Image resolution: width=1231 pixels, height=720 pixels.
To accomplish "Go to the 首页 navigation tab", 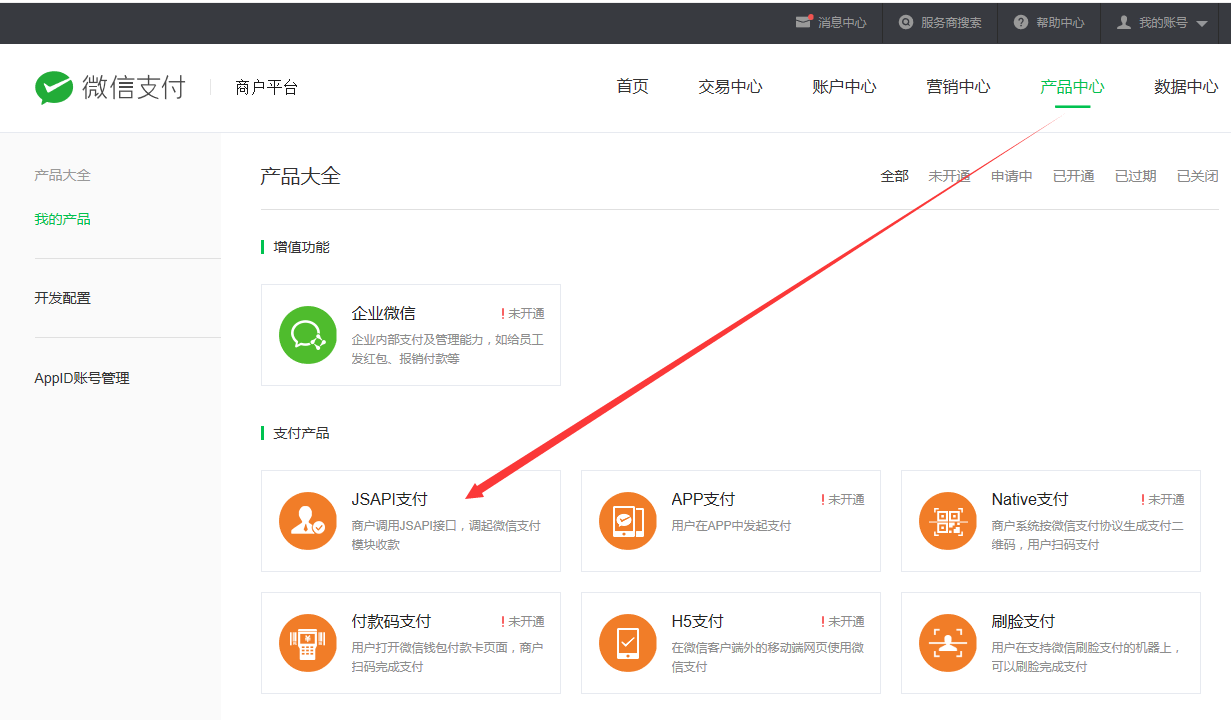I will [x=632, y=87].
